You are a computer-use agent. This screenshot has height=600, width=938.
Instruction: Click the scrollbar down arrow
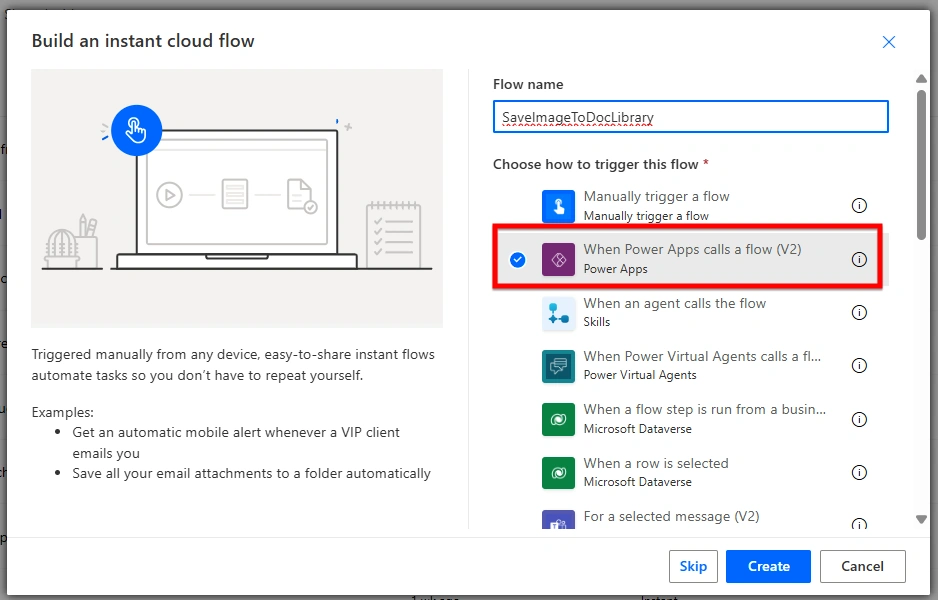tap(921, 519)
